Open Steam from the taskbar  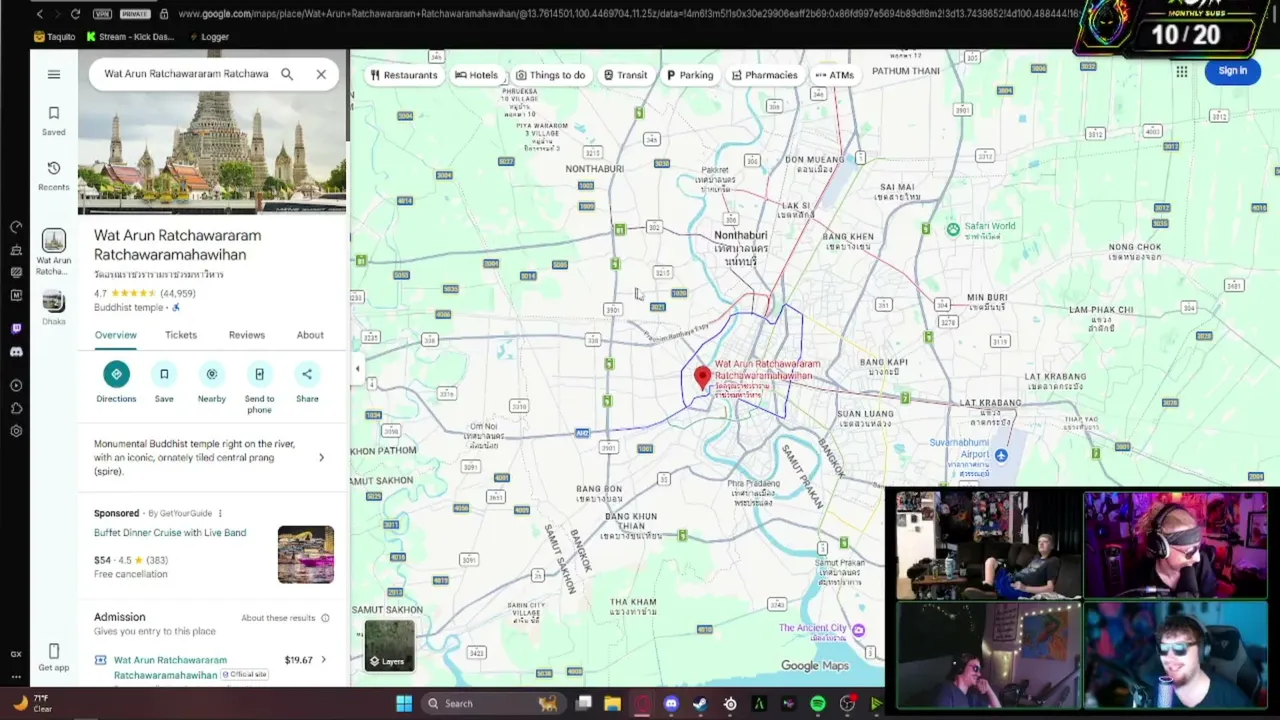[x=700, y=704]
